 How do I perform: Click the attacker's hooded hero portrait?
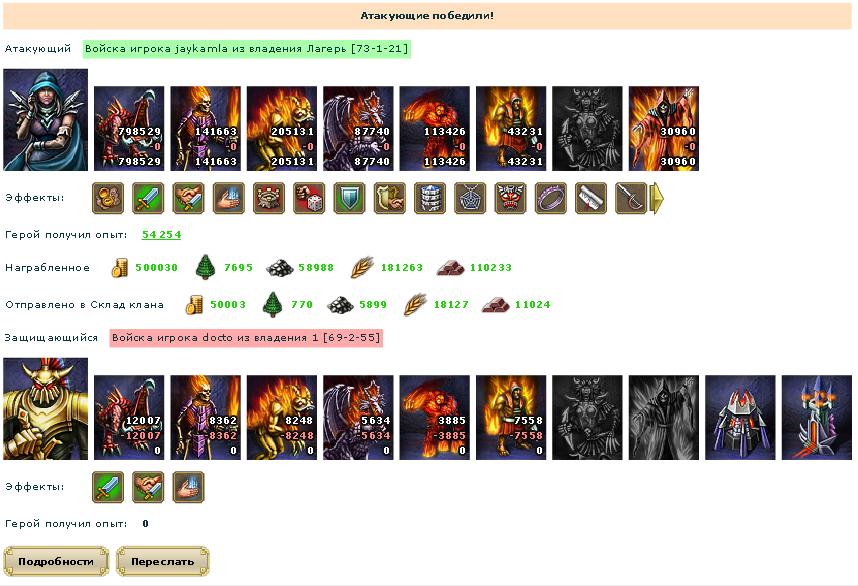tap(45, 120)
